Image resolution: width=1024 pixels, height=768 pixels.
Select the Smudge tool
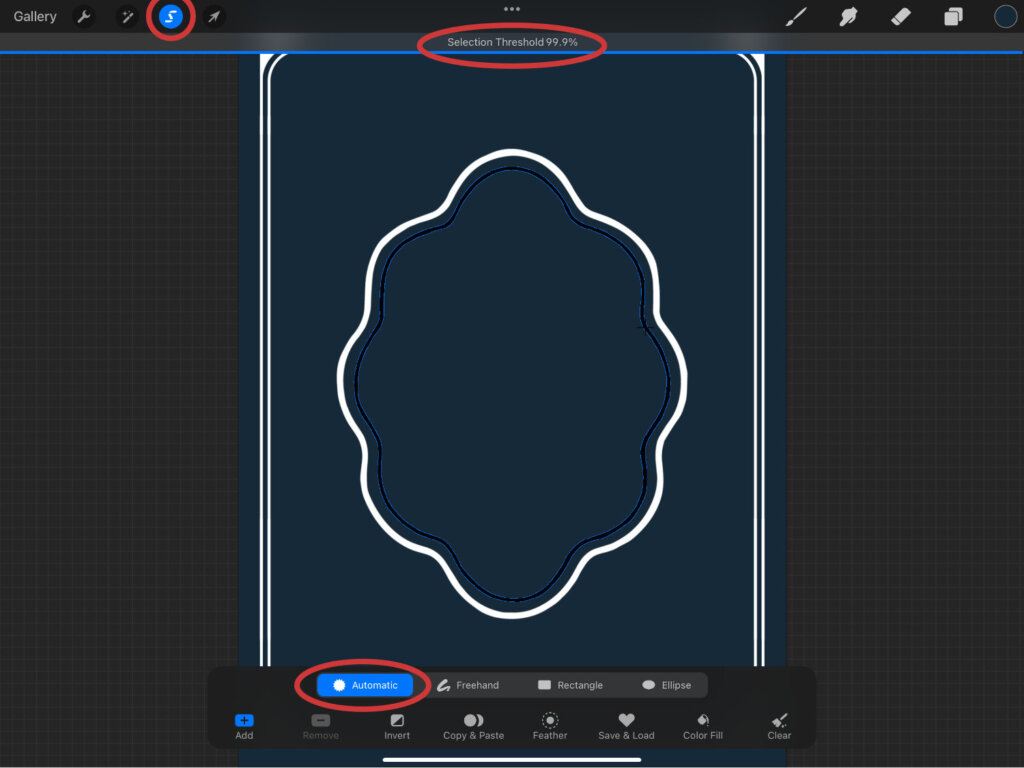848,17
